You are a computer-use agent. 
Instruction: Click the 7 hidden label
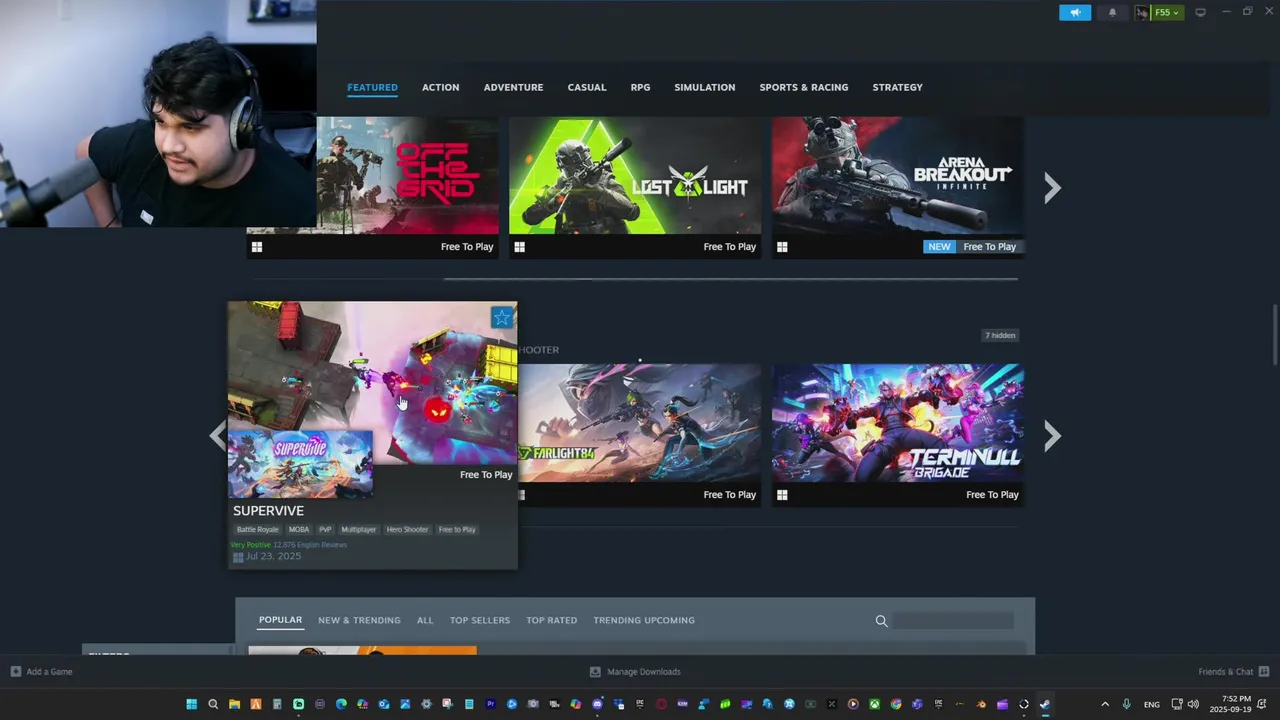pyautogui.click(x=1000, y=335)
